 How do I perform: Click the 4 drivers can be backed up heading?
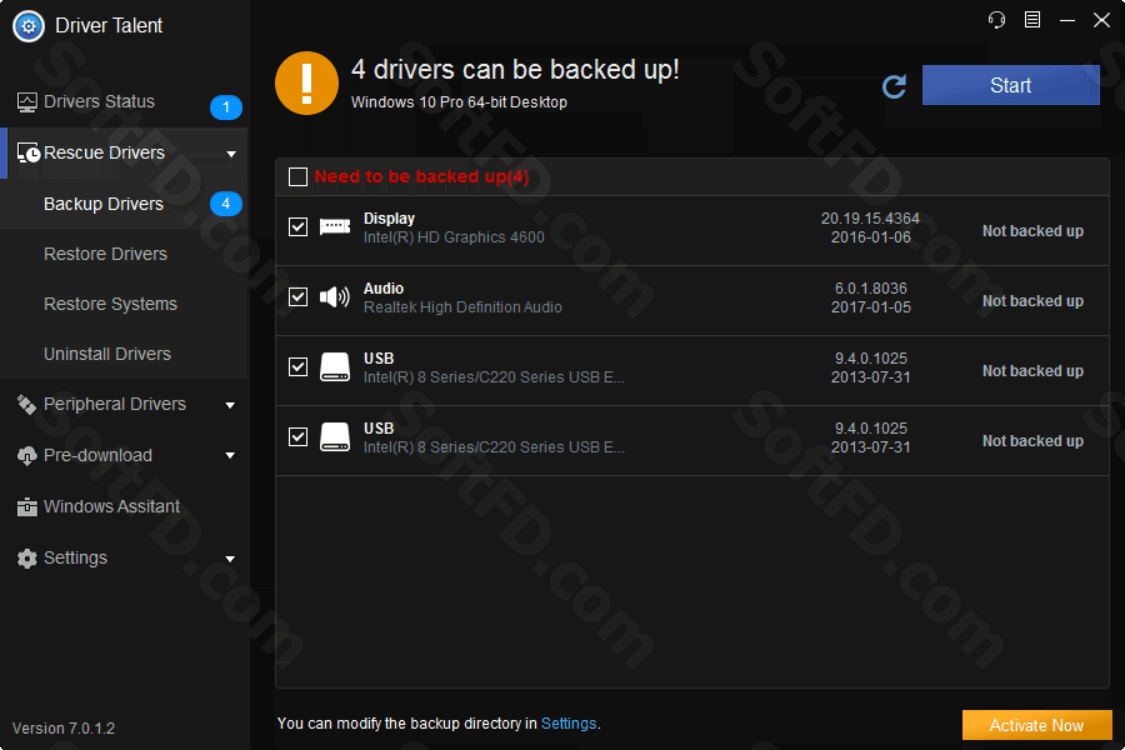point(514,70)
